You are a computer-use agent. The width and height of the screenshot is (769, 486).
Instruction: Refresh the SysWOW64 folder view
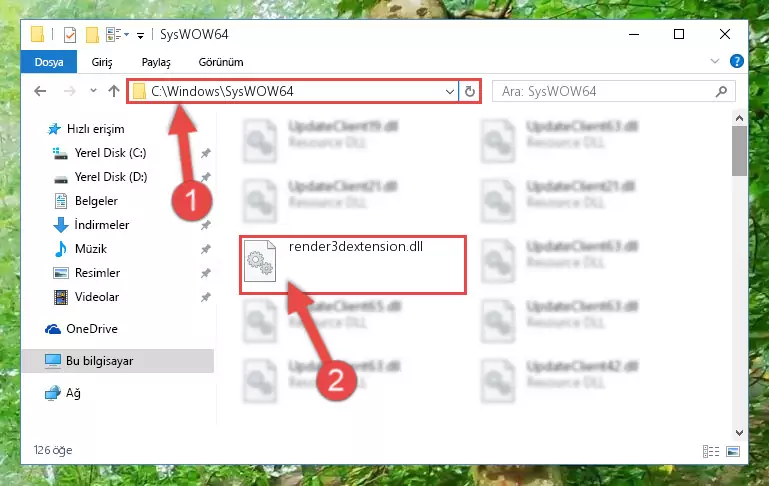tap(469, 91)
